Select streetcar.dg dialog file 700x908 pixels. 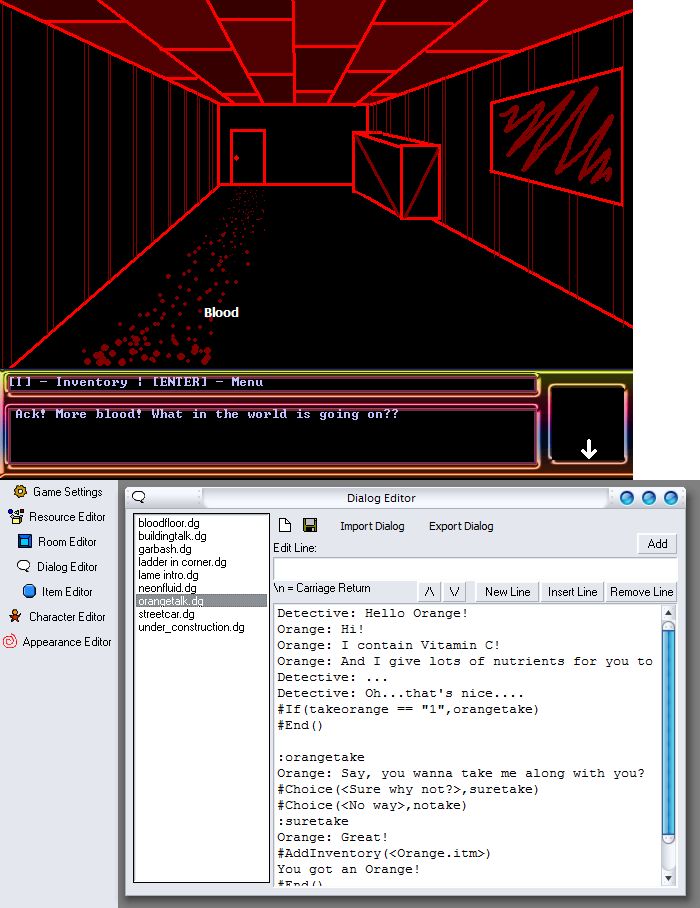(x=165, y=614)
